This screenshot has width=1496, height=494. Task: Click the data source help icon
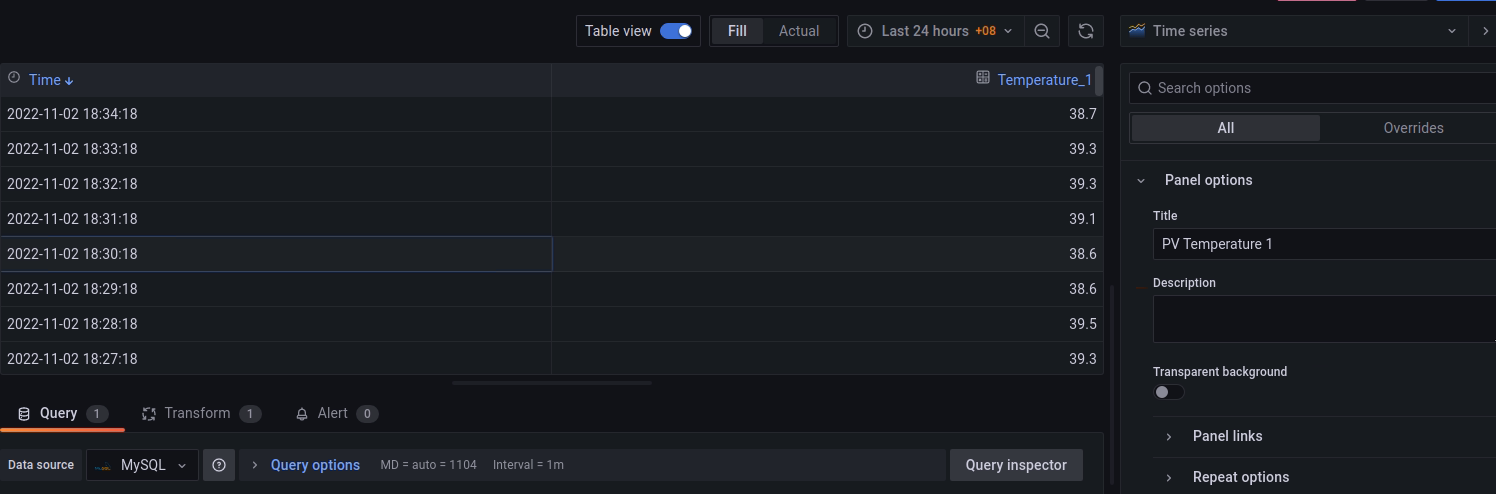(x=218, y=465)
